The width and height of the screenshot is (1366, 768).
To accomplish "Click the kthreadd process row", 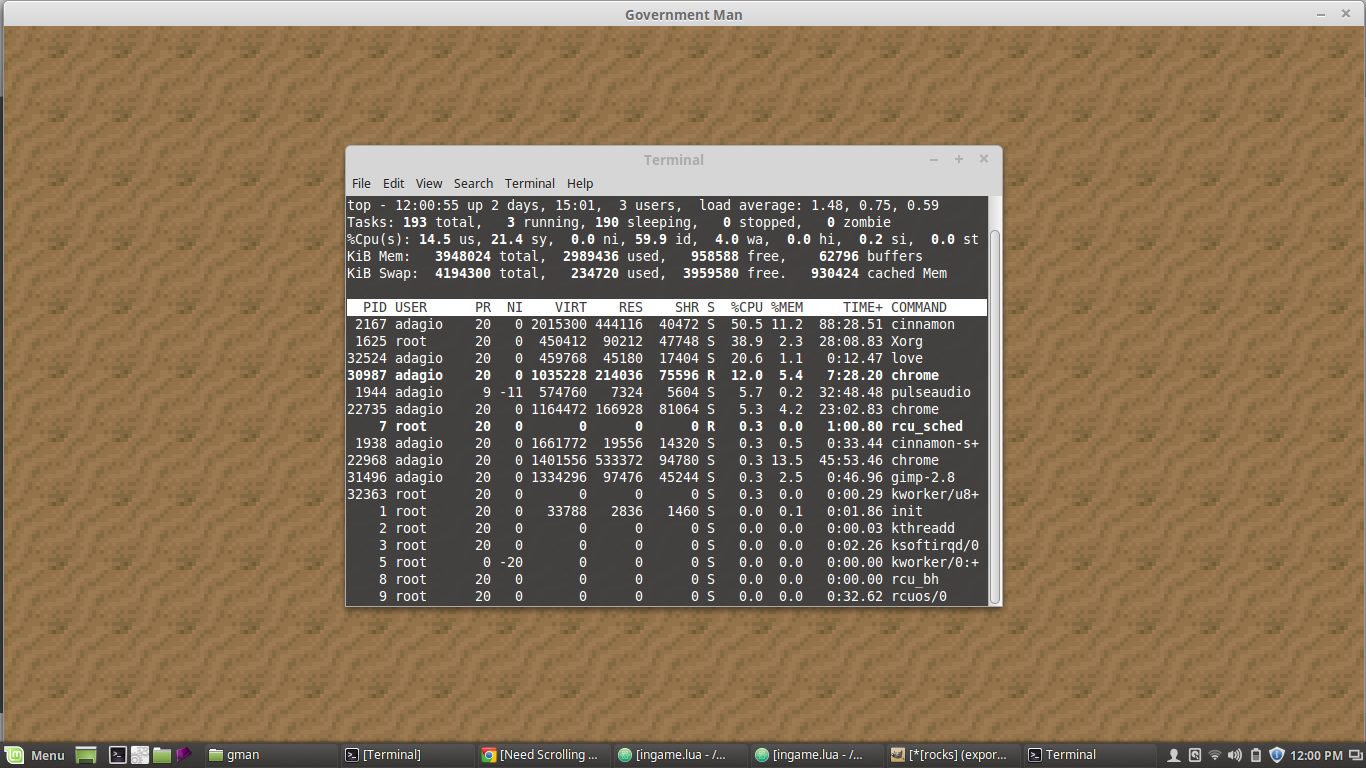I will 667,528.
